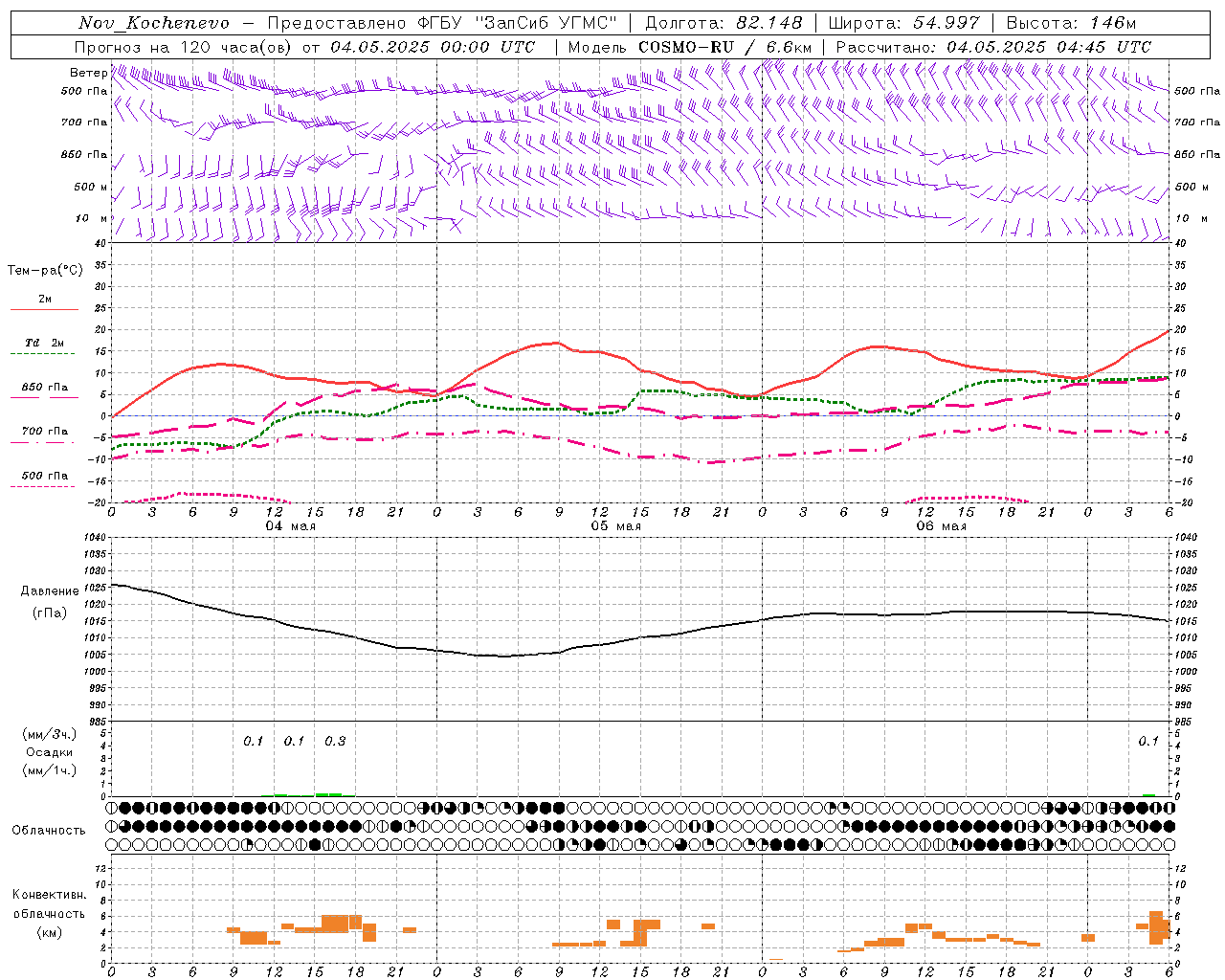This screenshot has width=1225, height=980.
Task: Click the precipitation value 0.3
Action: (x=335, y=741)
